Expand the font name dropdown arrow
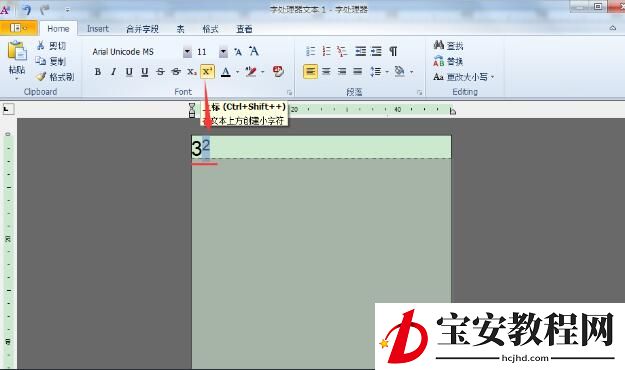Screen dimensions: 625x370 tap(187, 52)
